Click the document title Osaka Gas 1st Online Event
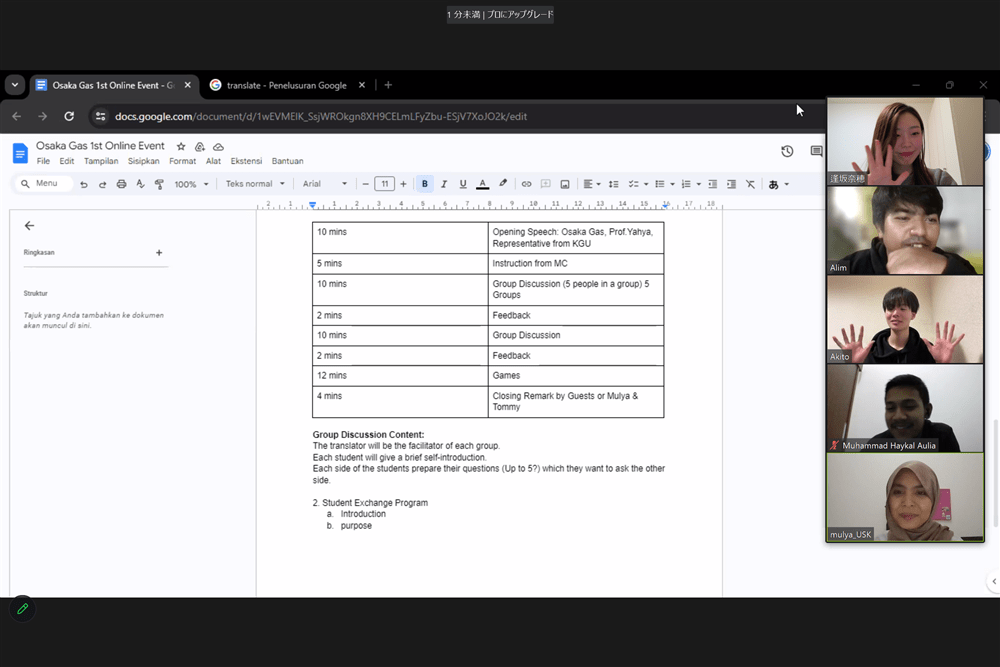Image resolution: width=1000 pixels, height=667 pixels. [100, 146]
